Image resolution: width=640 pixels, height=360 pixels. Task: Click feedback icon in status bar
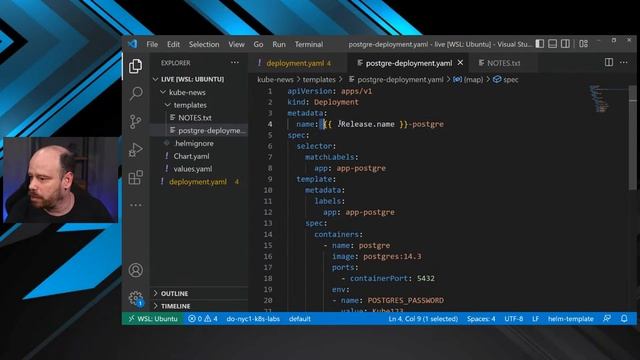tap(607, 319)
